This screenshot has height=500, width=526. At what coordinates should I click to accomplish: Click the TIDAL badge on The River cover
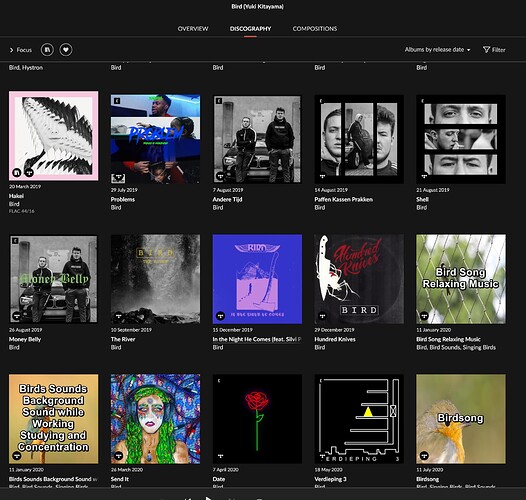point(118,316)
